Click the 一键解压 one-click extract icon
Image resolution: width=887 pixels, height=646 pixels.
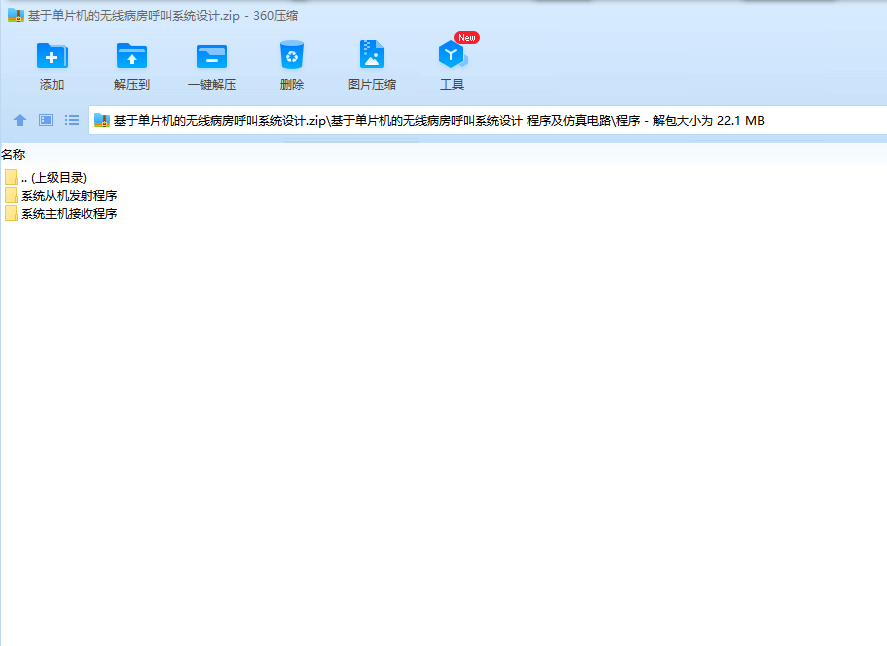coord(212,56)
